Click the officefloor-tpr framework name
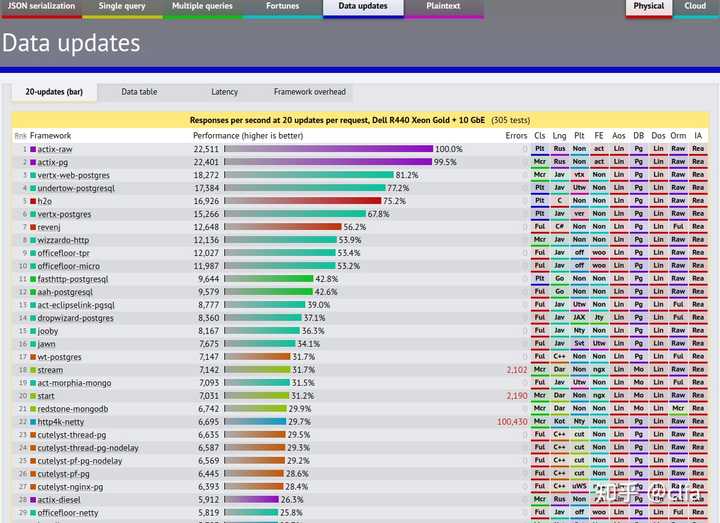The height and width of the screenshot is (523, 720). (63, 253)
